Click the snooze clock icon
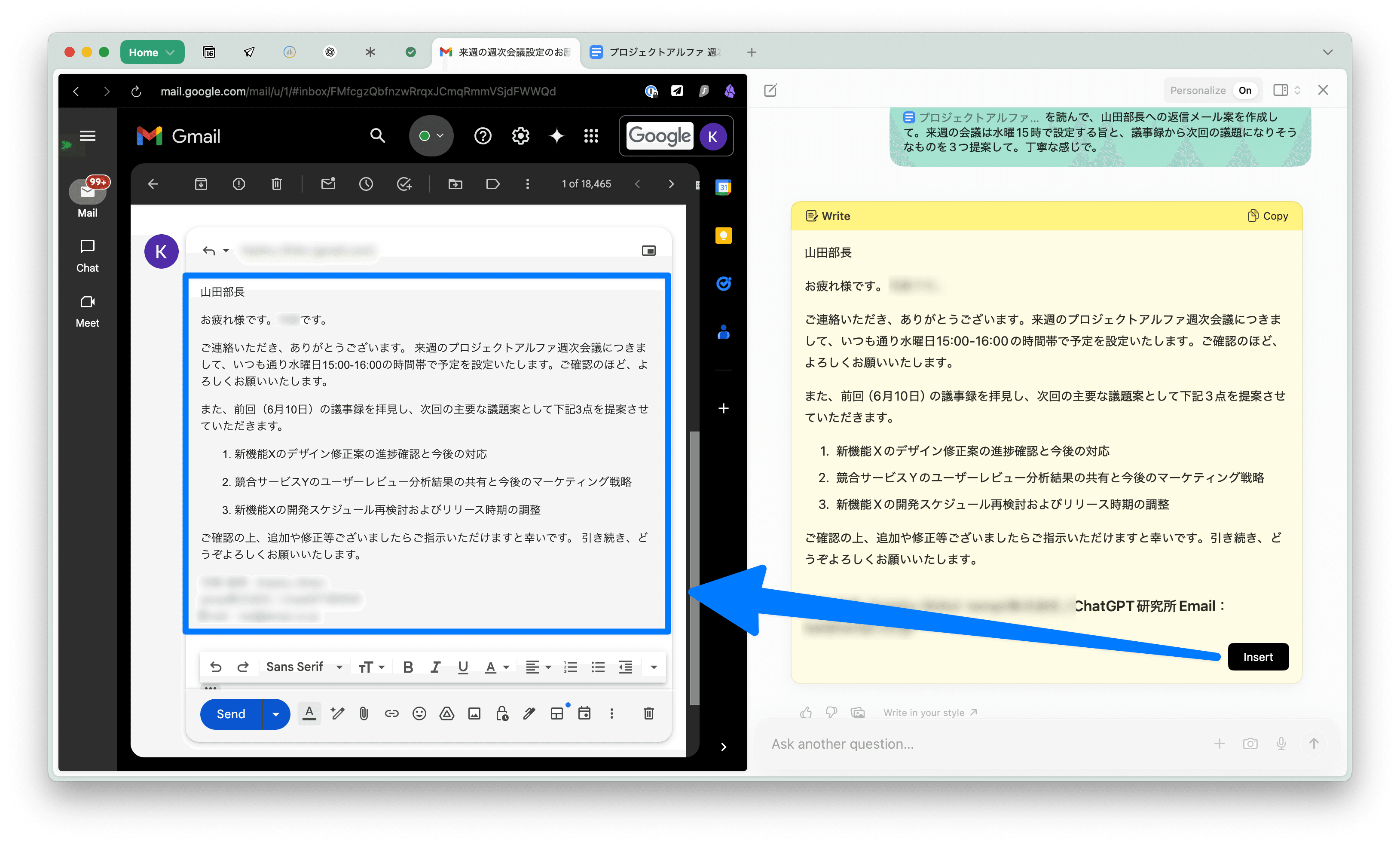The width and height of the screenshot is (1400, 845). (x=366, y=184)
